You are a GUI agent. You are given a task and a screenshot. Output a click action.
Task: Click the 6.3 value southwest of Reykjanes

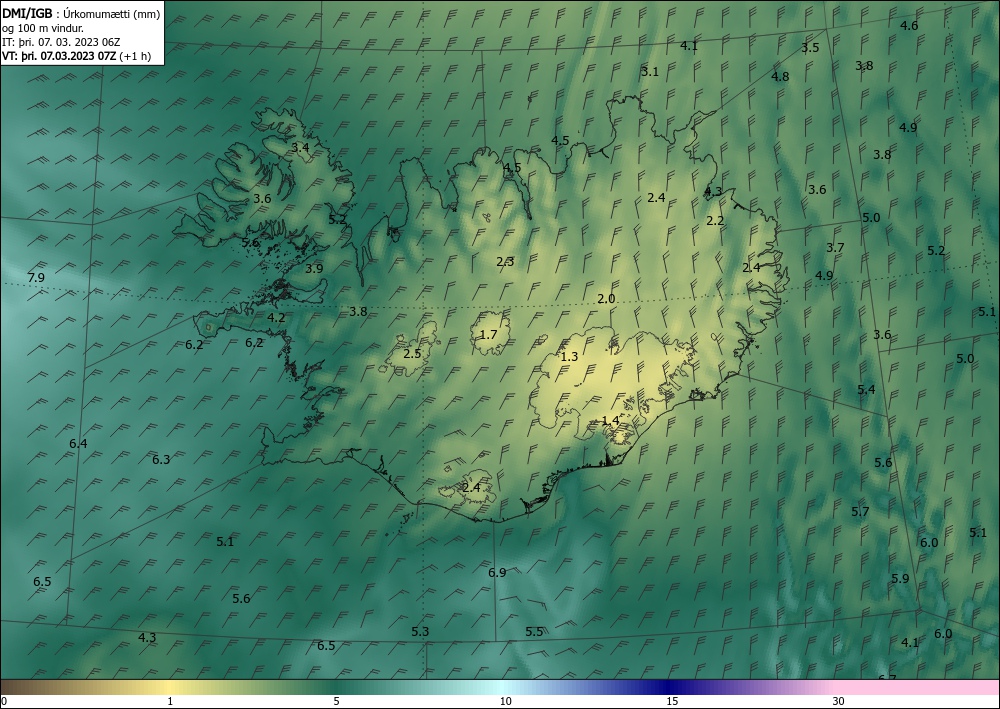pos(161,459)
